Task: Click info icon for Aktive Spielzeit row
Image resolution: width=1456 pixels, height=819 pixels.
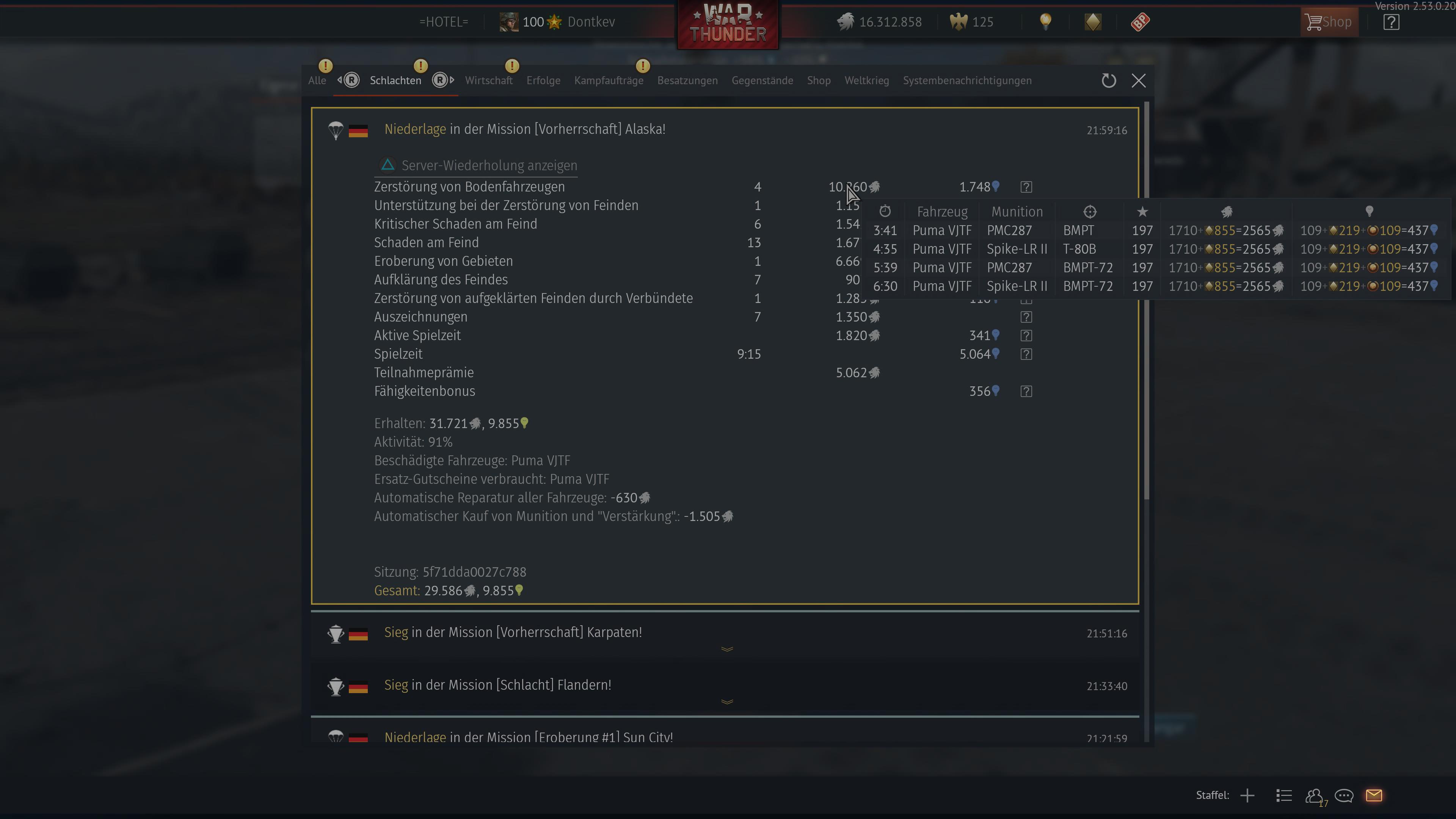Action: point(1026,336)
